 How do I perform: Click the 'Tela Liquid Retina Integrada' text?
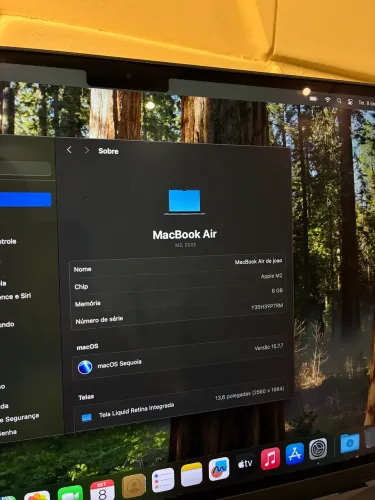click(136, 410)
